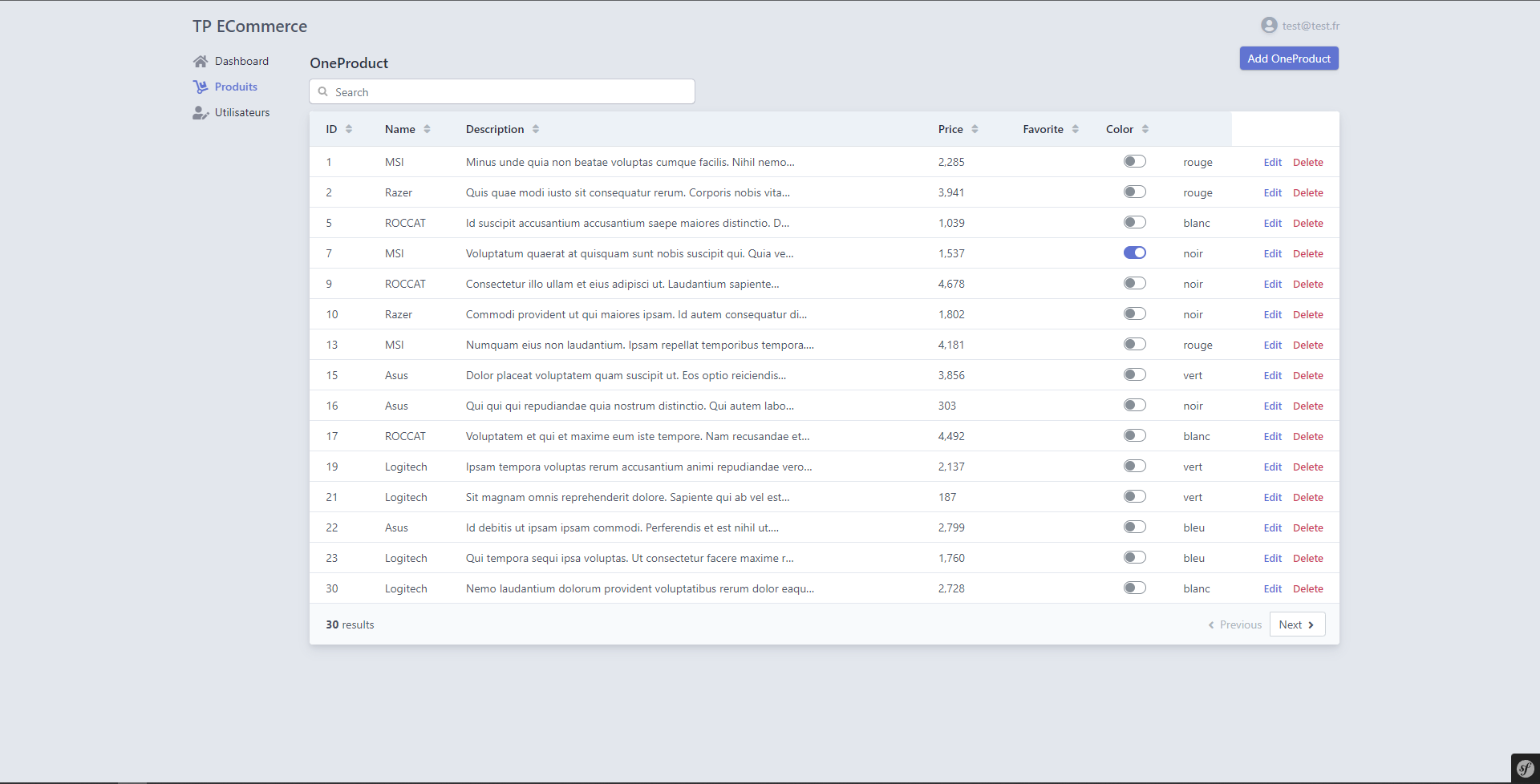Click Edit link for product 10
Viewport: 1540px width, 784px height.
click(1272, 315)
